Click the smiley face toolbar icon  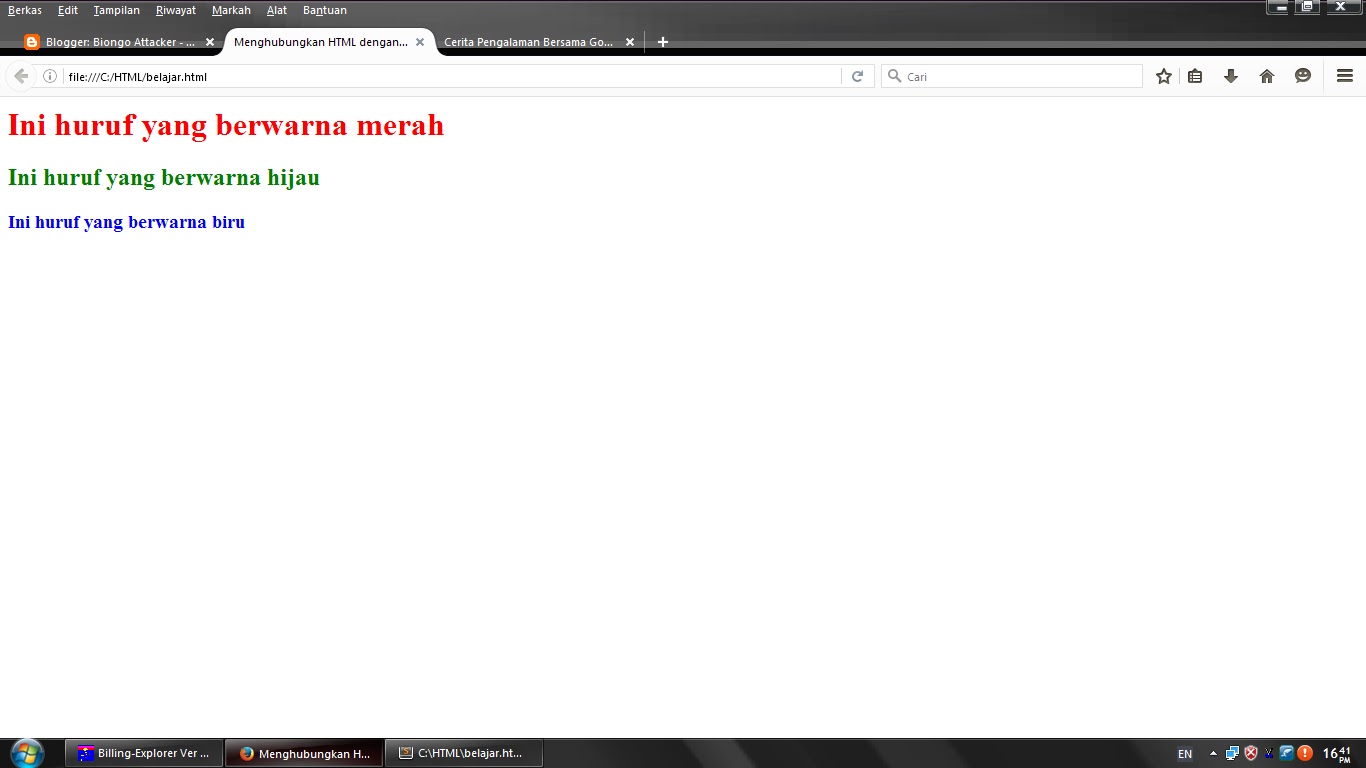point(1303,76)
